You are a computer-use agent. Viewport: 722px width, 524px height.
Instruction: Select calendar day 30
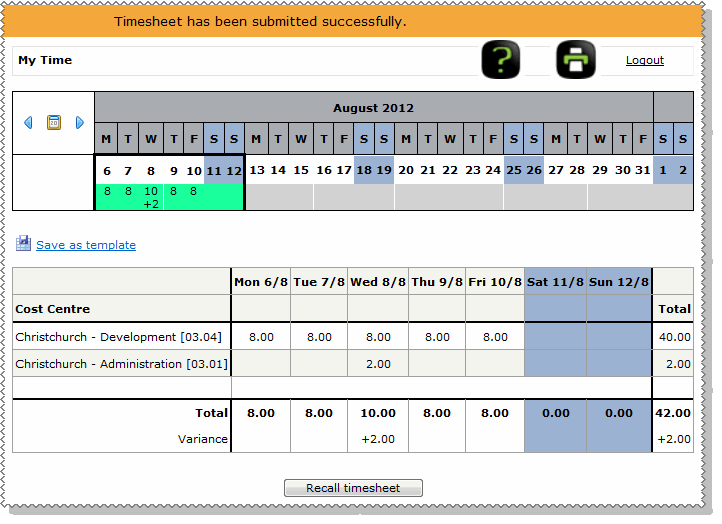click(623, 170)
